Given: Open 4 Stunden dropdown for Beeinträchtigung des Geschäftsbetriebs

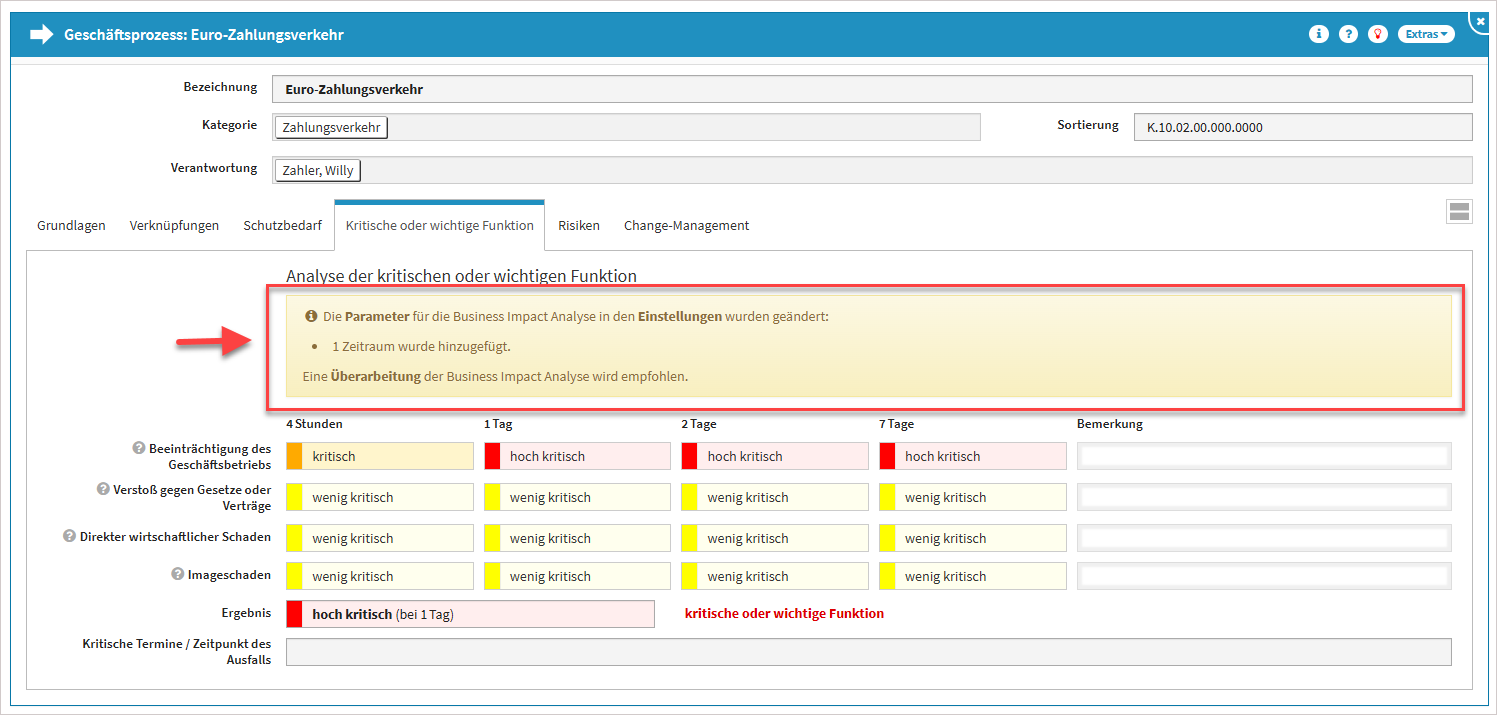Looking at the screenshot, I should (380, 457).
